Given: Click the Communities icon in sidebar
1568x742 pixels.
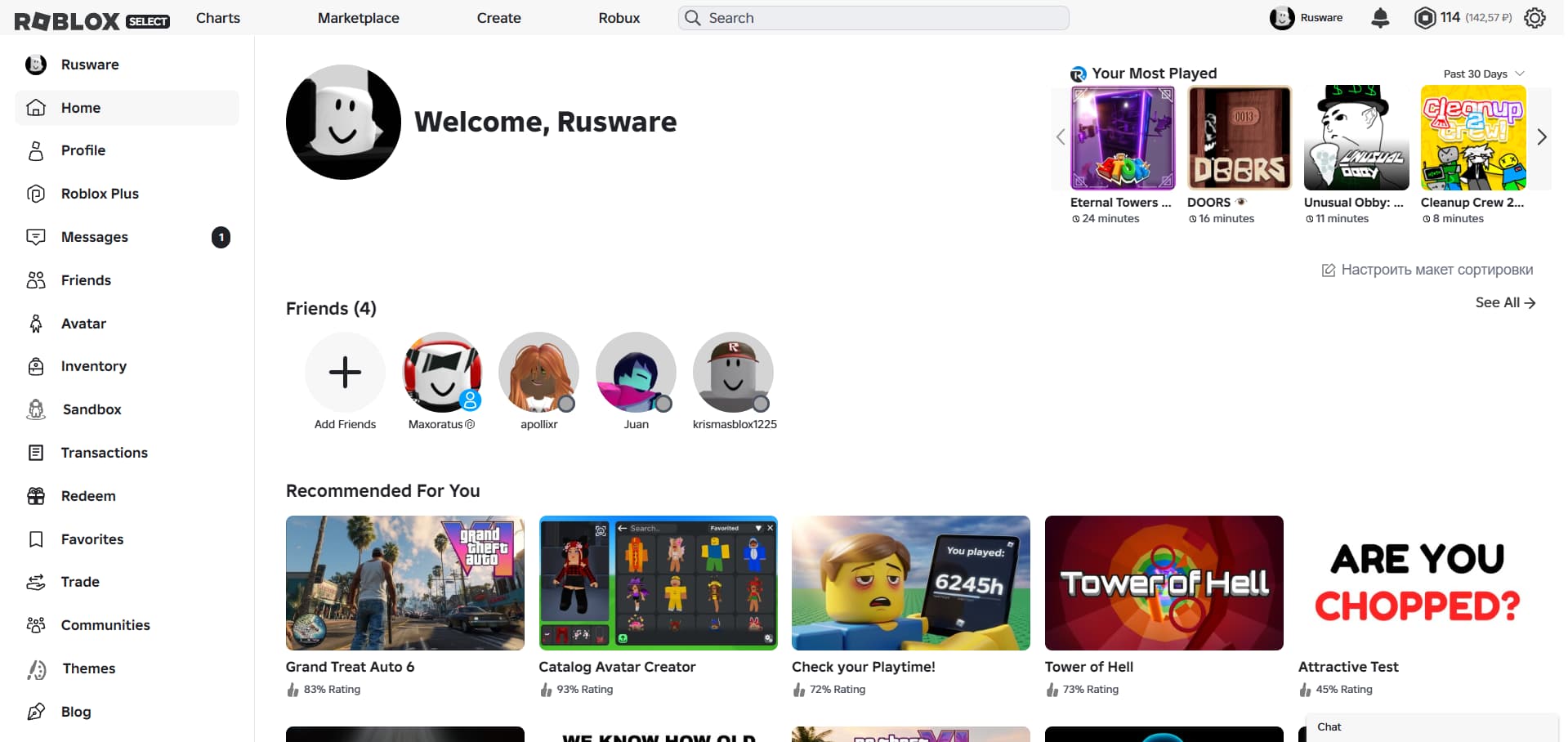Looking at the screenshot, I should coord(36,625).
